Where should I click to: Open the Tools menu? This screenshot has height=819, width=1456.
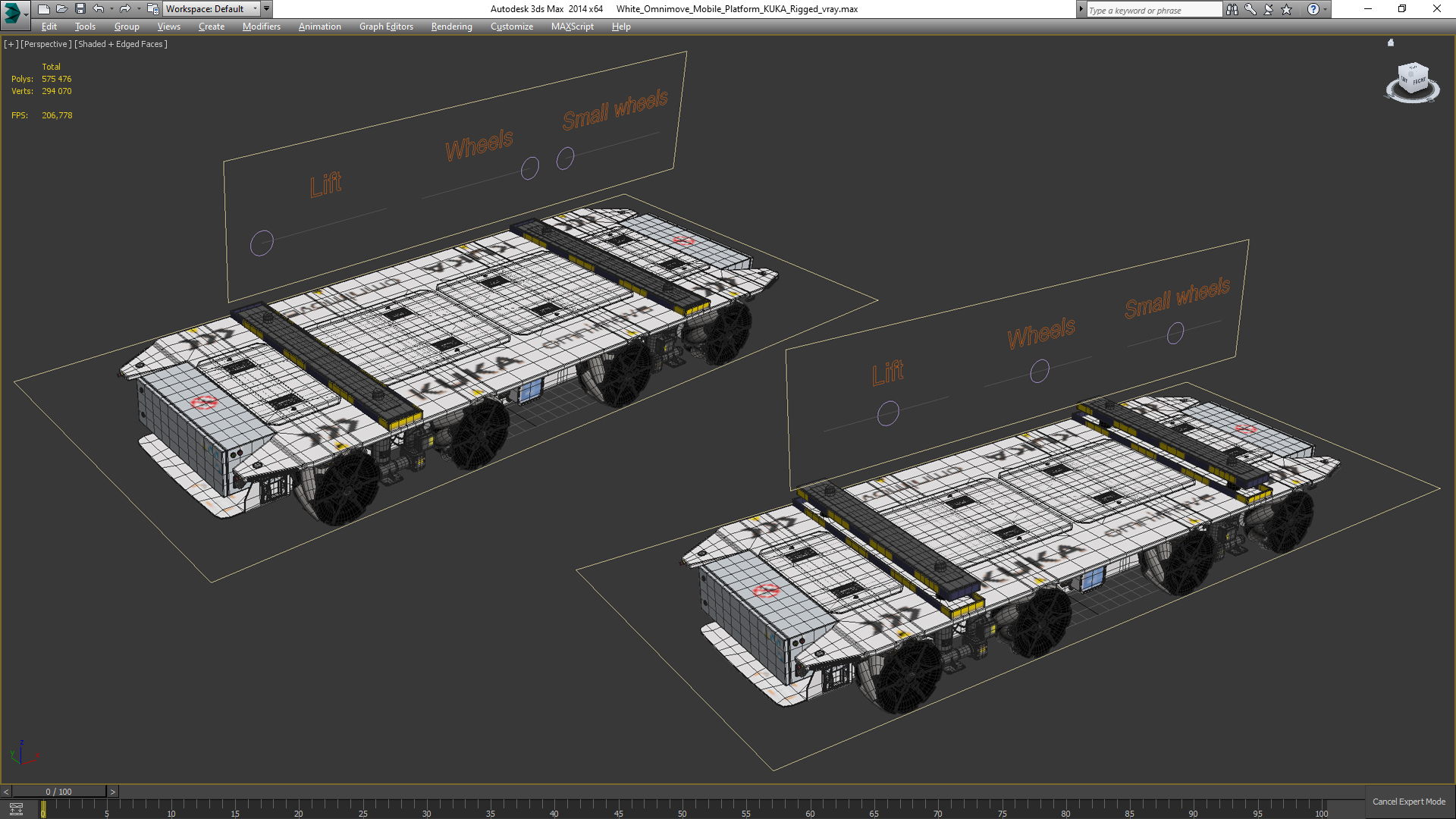pos(85,27)
